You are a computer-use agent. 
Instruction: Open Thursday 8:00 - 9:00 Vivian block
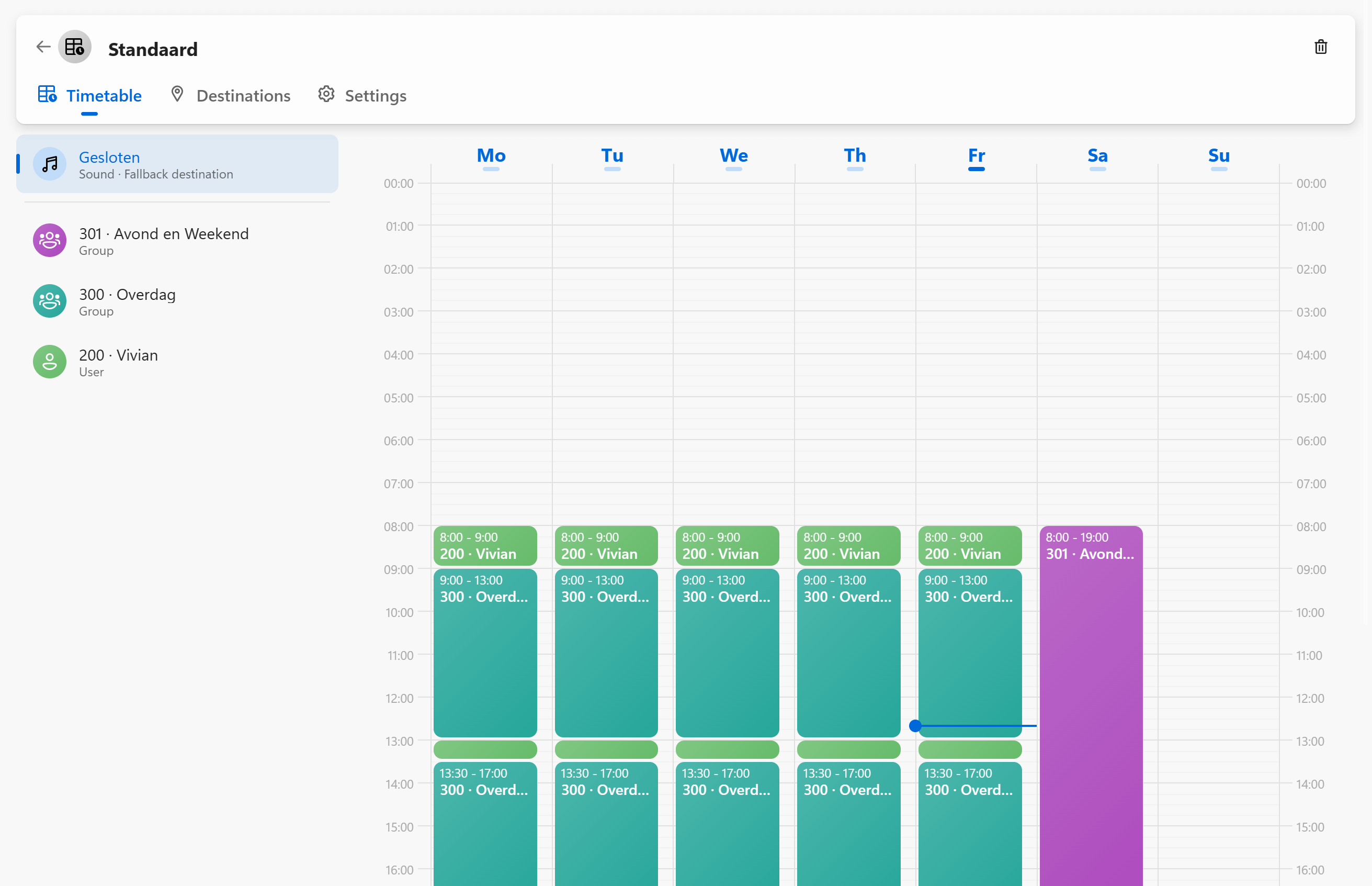849,545
